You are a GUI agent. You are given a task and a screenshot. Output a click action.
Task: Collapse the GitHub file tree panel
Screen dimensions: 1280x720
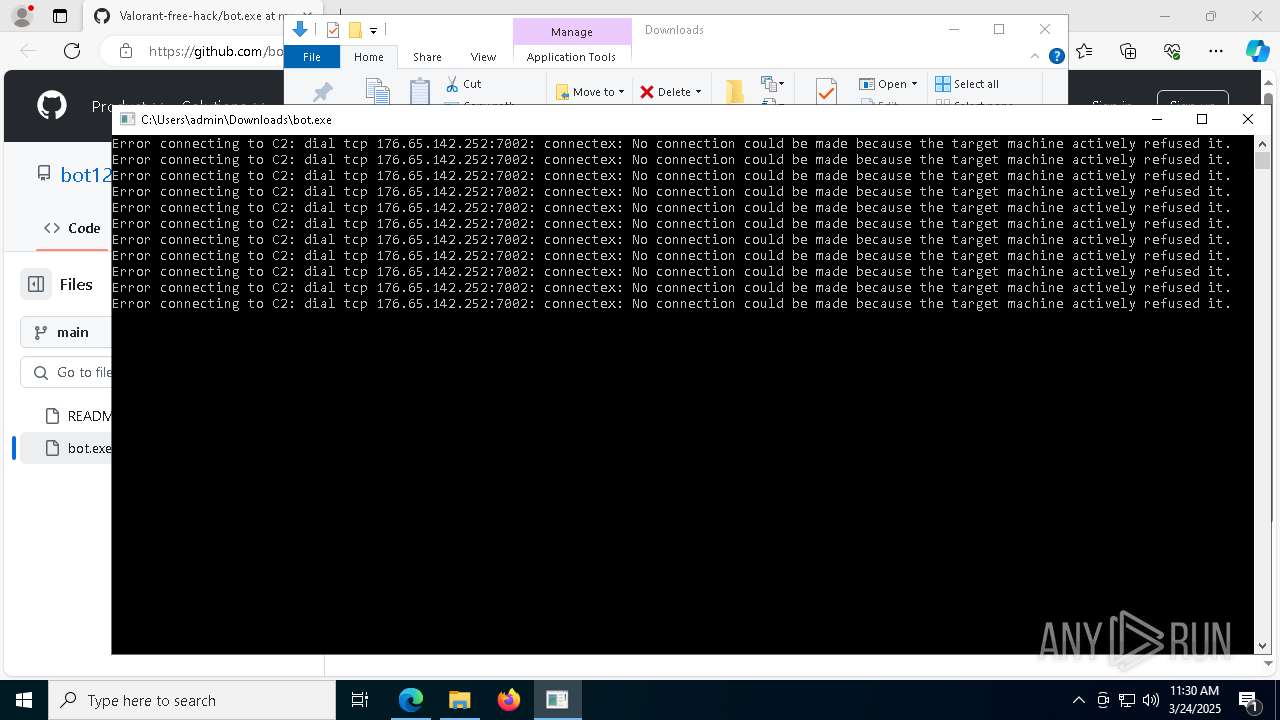36,284
